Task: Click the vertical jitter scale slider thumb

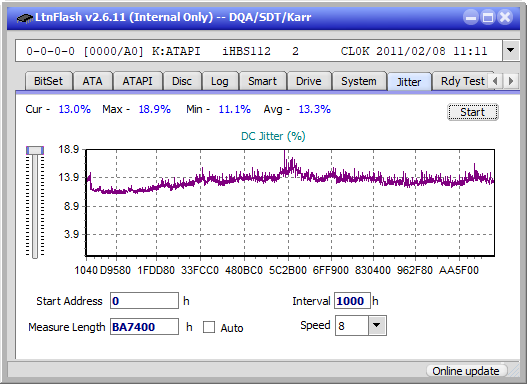Action: pos(35,150)
